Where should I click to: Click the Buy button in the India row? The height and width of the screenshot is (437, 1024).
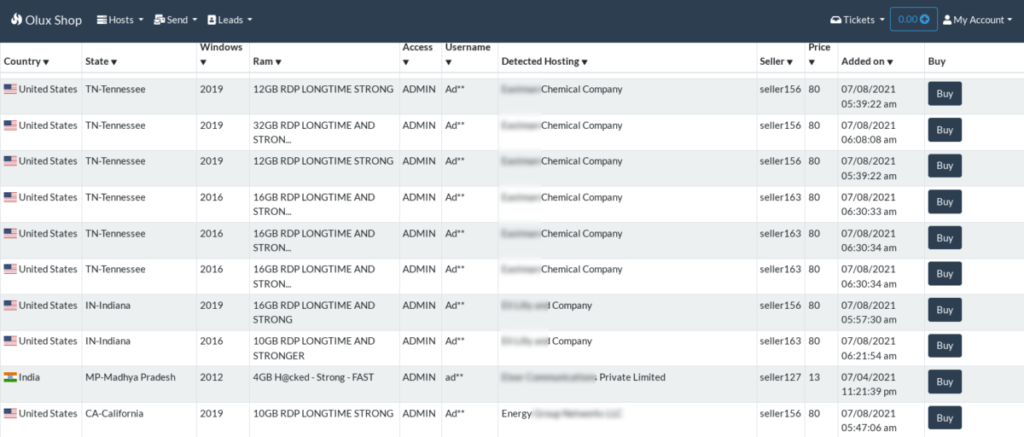coord(944,382)
